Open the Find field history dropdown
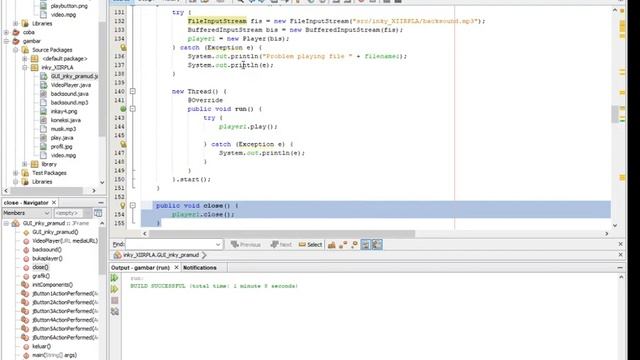 (x=218, y=244)
